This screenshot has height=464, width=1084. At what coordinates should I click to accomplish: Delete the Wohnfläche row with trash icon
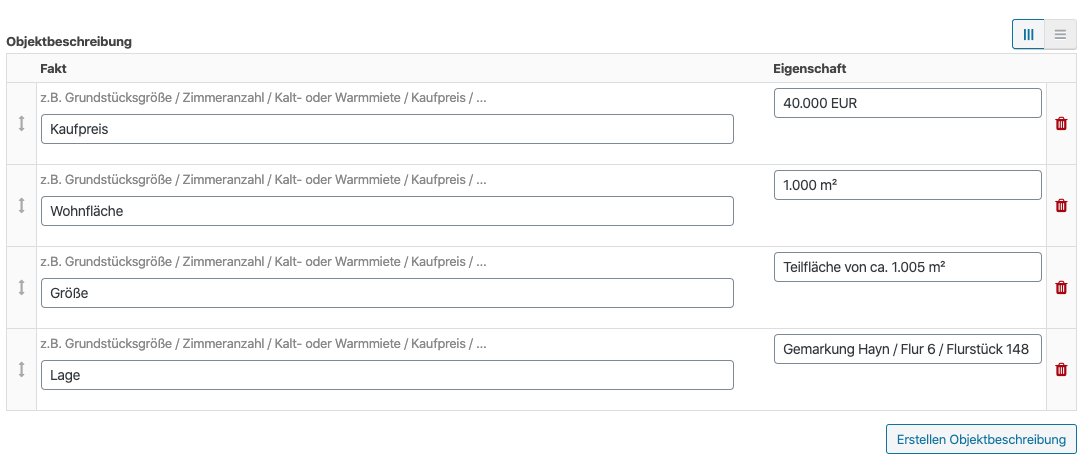[1061, 205]
